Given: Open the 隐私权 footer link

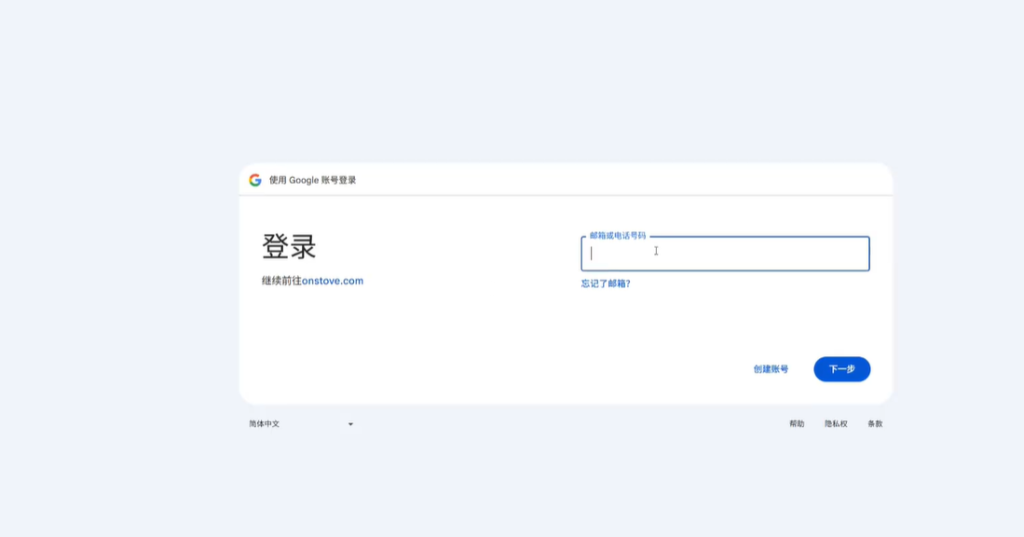Looking at the screenshot, I should (836, 424).
